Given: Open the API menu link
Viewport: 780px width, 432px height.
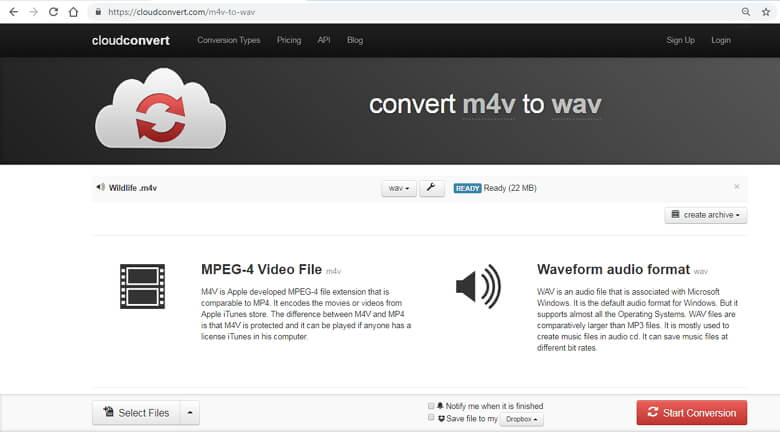Looking at the screenshot, I should [324, 40].
